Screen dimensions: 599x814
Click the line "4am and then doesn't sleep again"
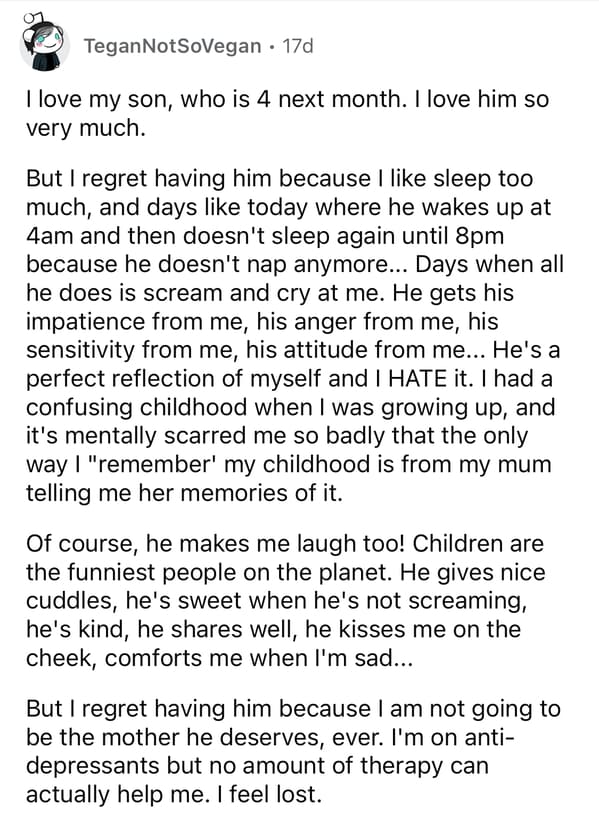click(265, 236)
